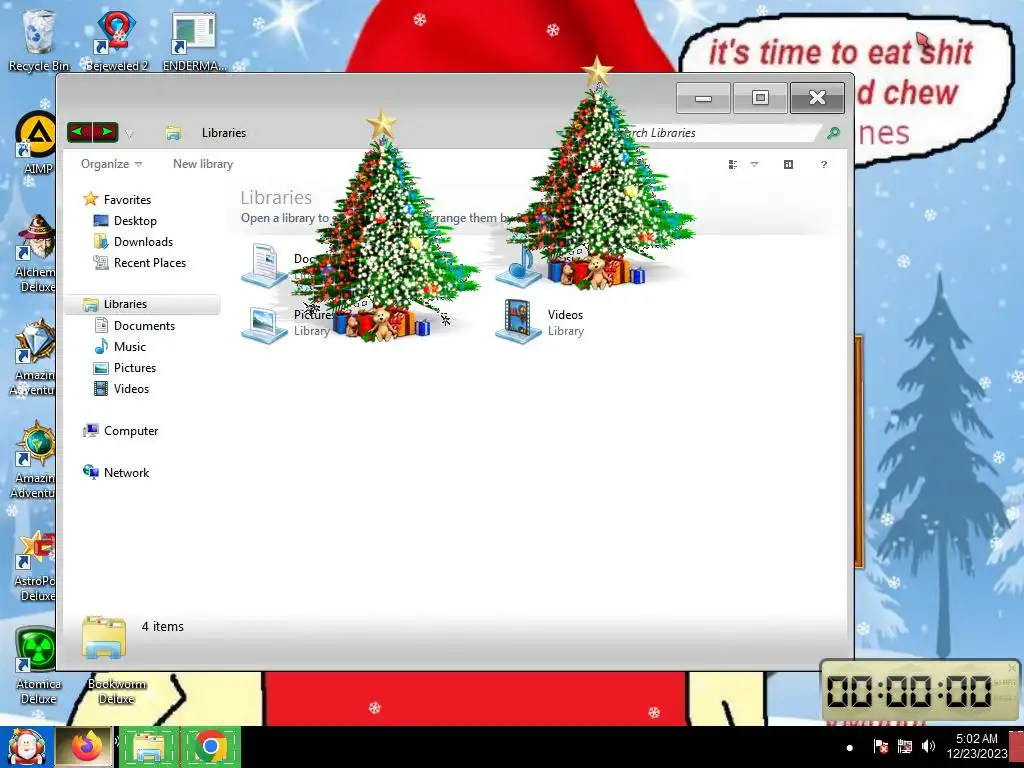This screenshot has height=768, width=1024.
Task: Select AstroPop Deluxe desktop shortcut
Action: pos(36,566)
